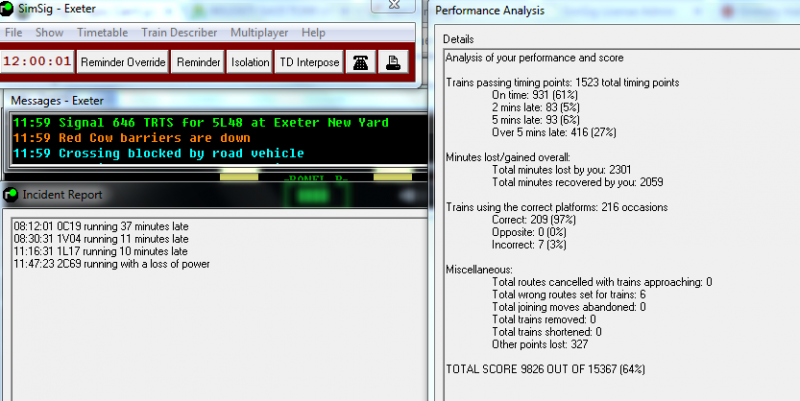The width and height of the screenshot is (800, 401).
Task: Click 'Over 5 mins late: 416 (27%)' line
Action: pyautogui.click(x=554, y=132)
